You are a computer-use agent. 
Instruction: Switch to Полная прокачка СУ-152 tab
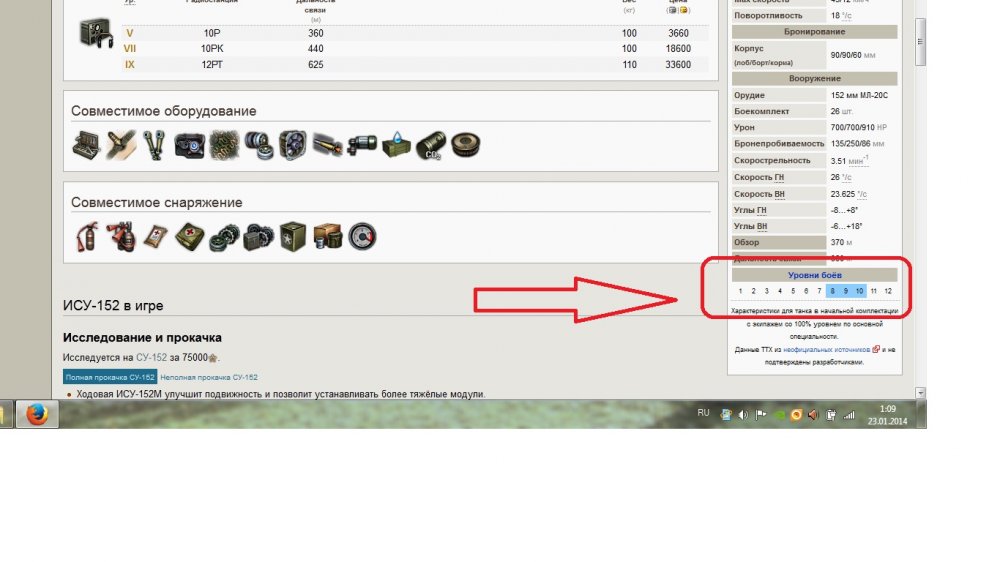tap(110, 377)
